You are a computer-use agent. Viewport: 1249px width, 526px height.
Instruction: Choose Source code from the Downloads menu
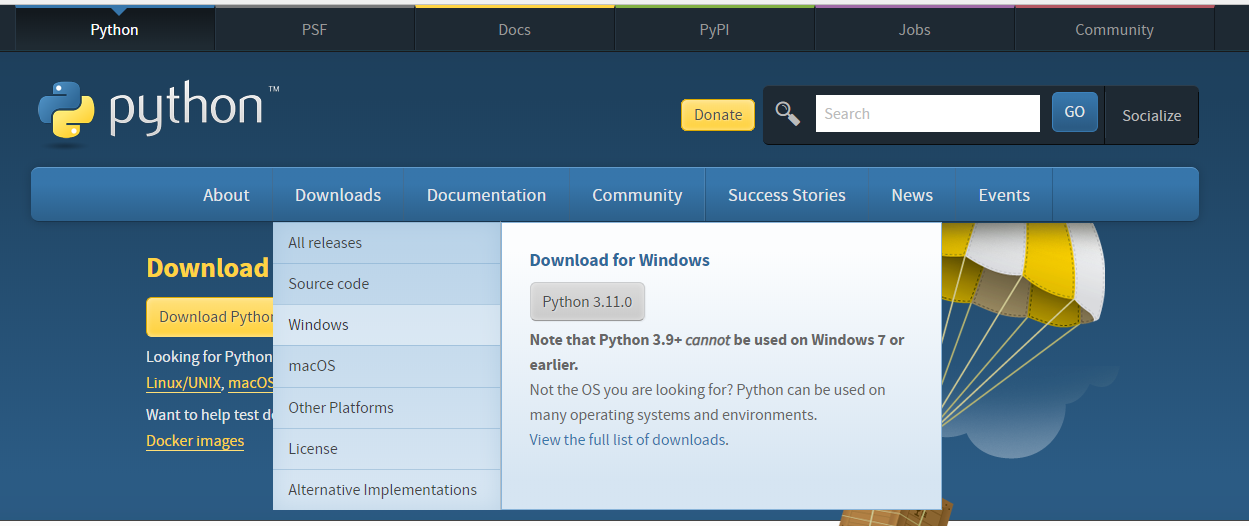tap(328, 284)
